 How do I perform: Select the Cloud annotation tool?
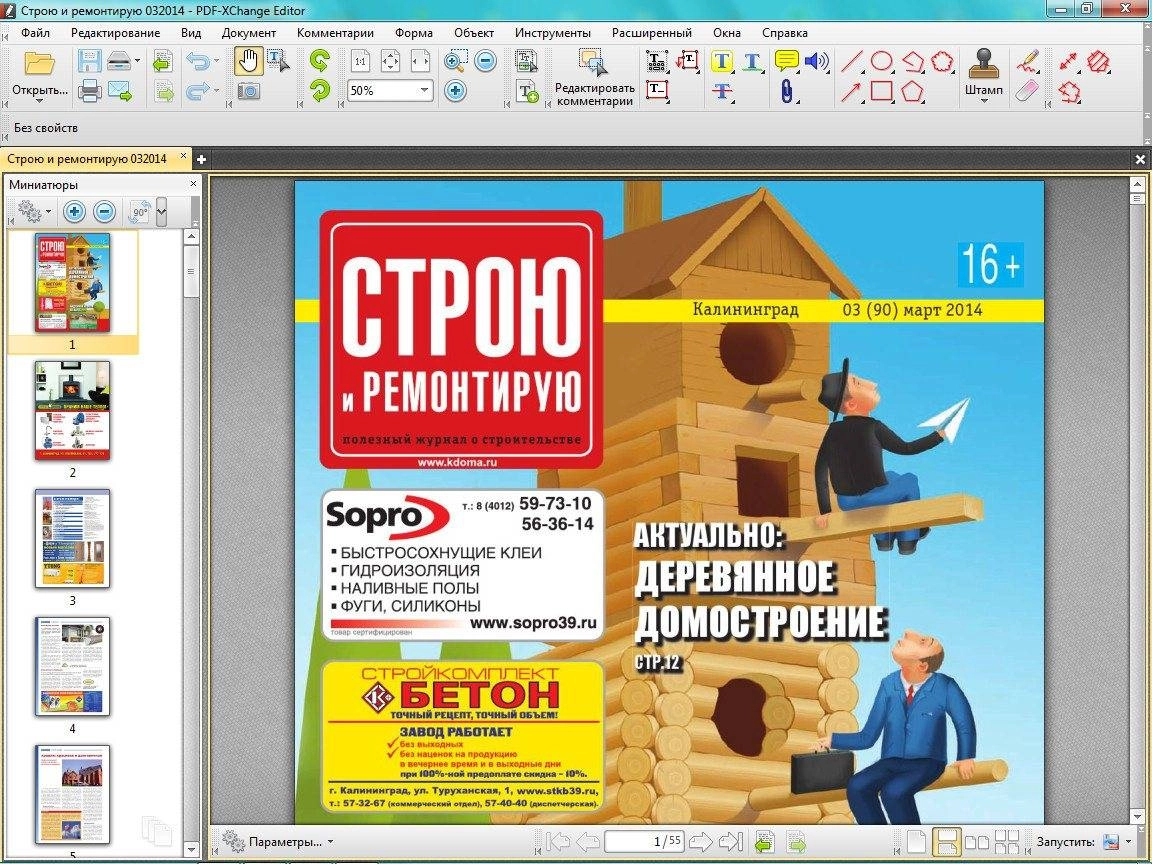coord(943,61)
